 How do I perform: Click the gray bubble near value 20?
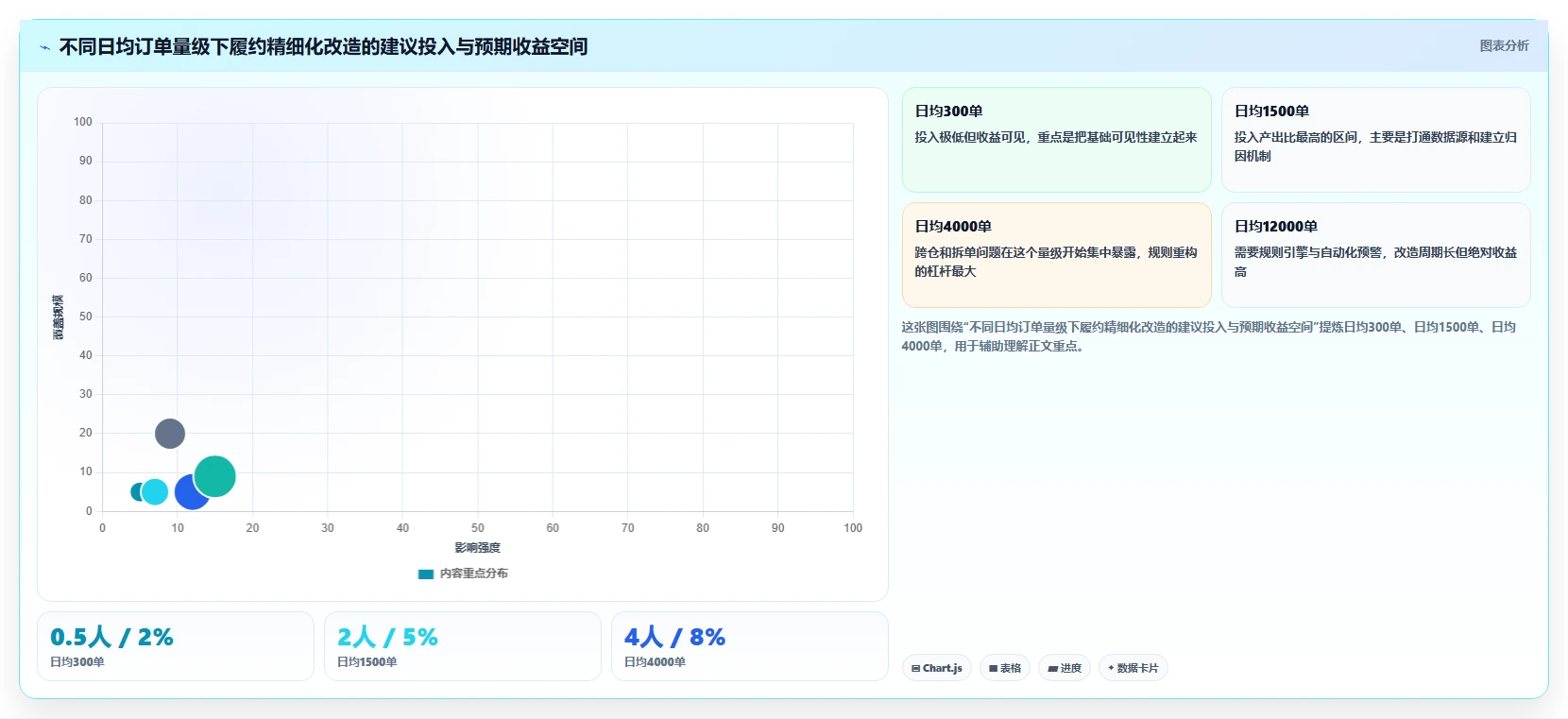[170, 434]
